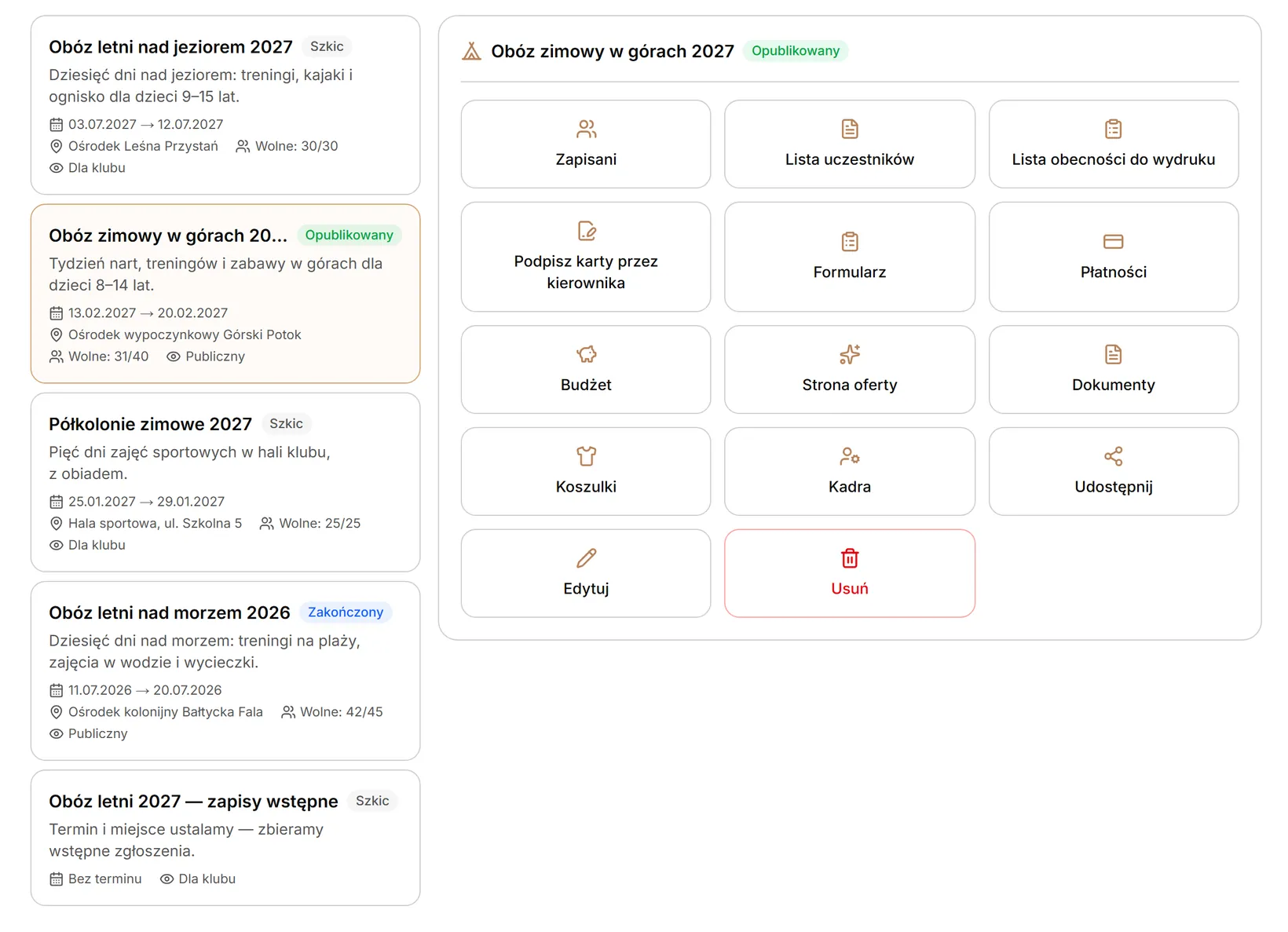Click the signing pen icon above Podpisz karty
1288x932 pixels.
click(x=586, y=231)
